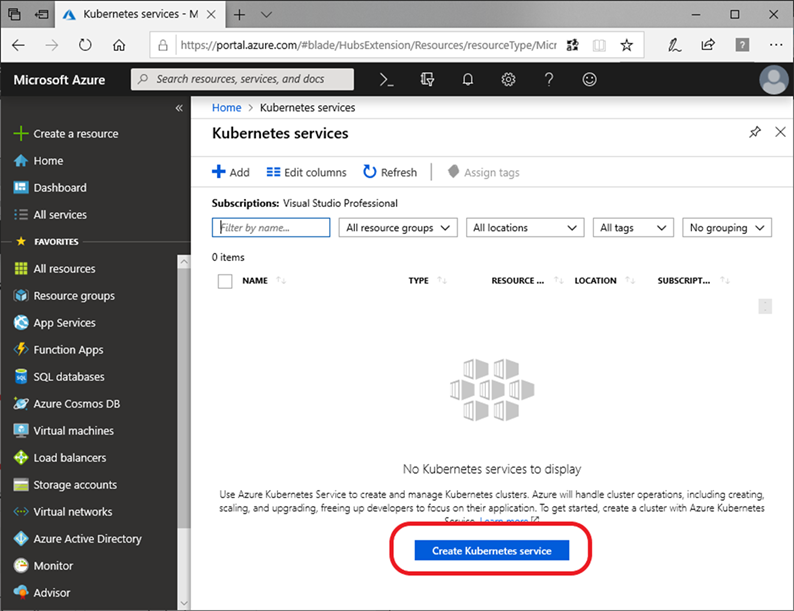Open Directory and subscription filter icon
The width and height of the screenshot is (794, 611).
click(427, 79)
